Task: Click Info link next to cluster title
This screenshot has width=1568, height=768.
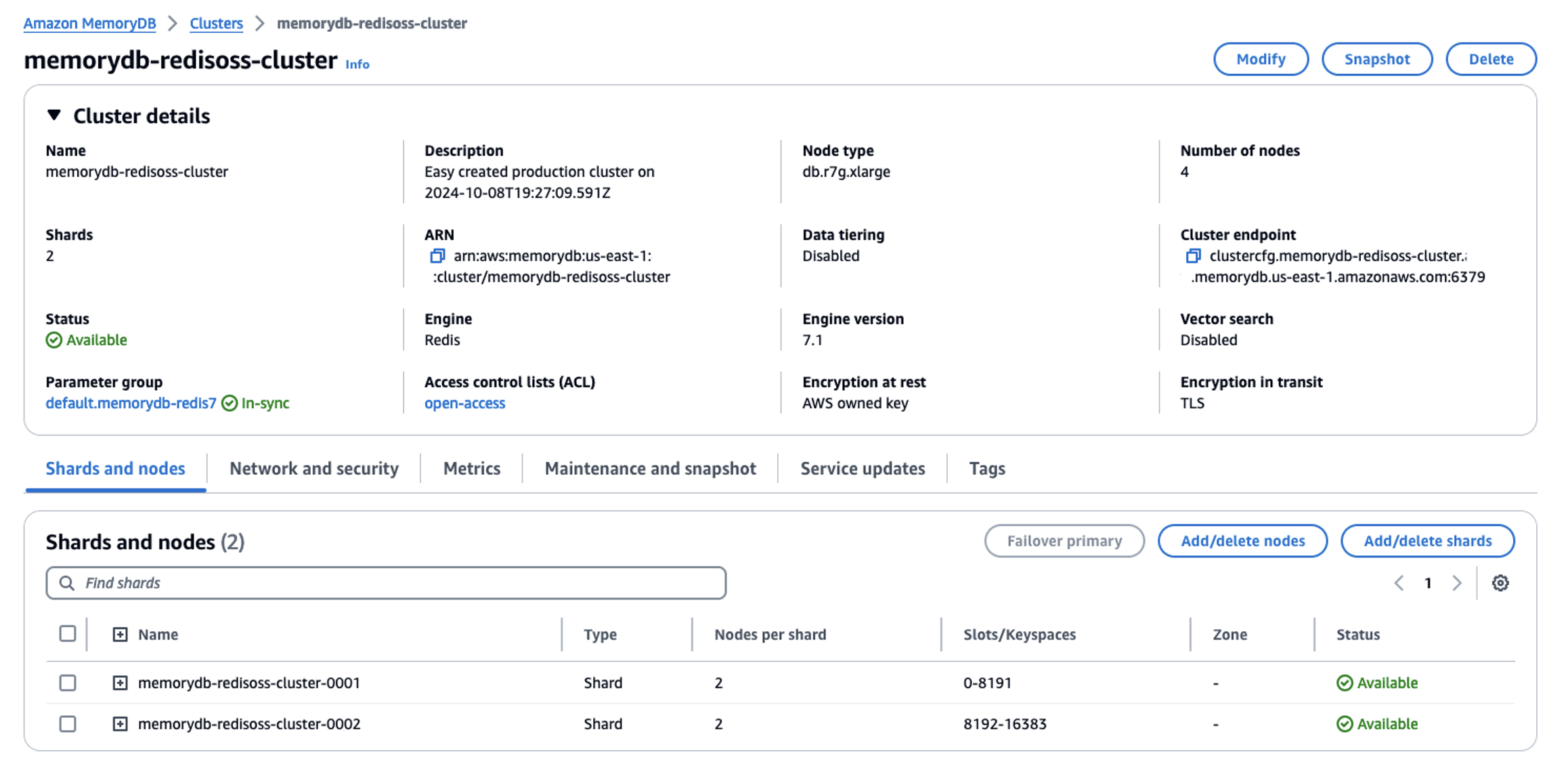Action: (357, 64)
